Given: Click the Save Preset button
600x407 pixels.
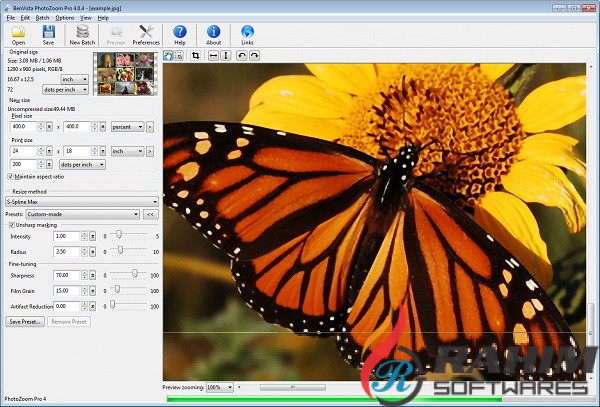Looking at the screenshot, I should tap(26, 321).
